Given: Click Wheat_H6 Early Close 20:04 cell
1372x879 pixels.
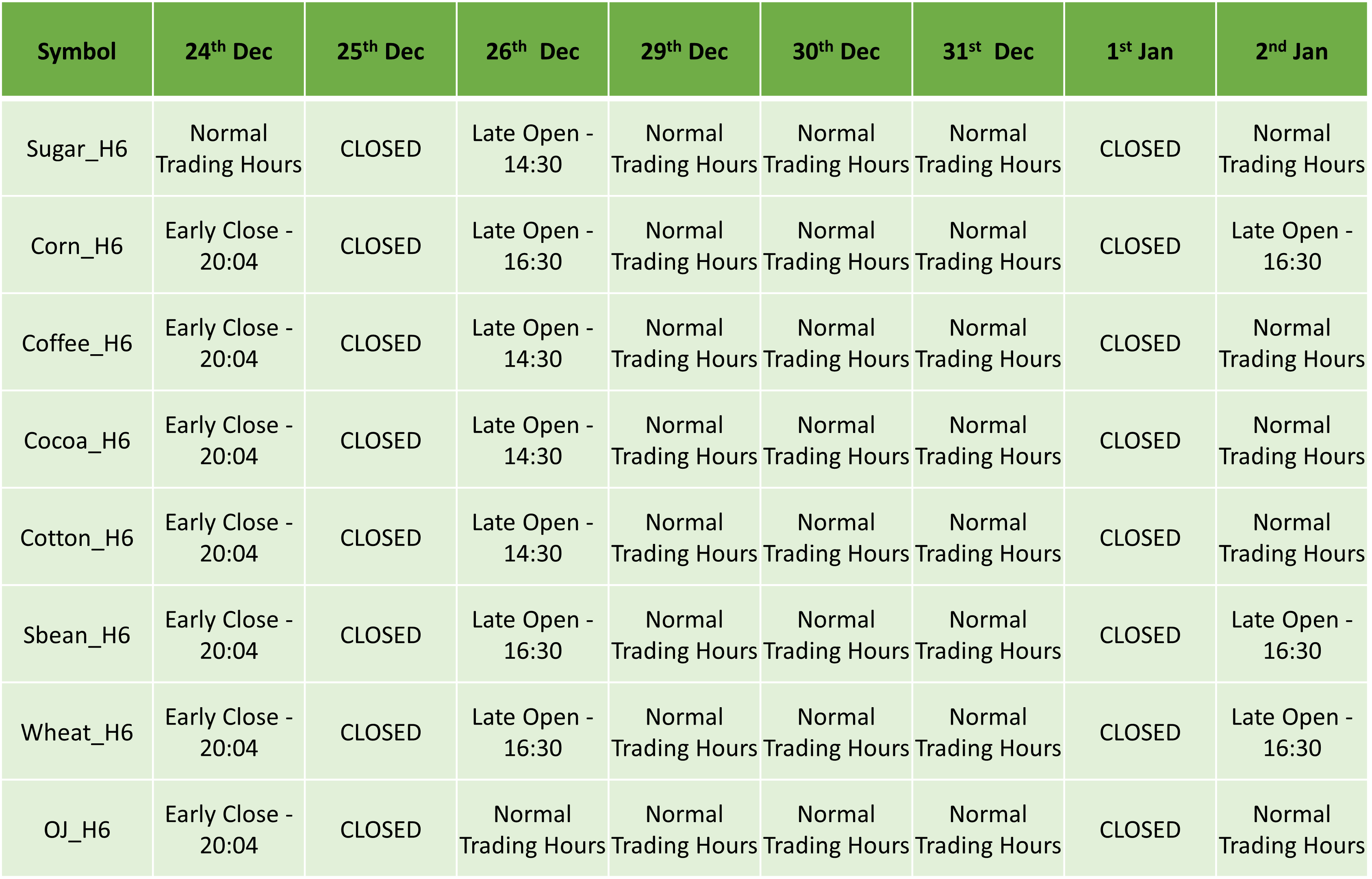Looking at the screenshot, I should 228,732.
